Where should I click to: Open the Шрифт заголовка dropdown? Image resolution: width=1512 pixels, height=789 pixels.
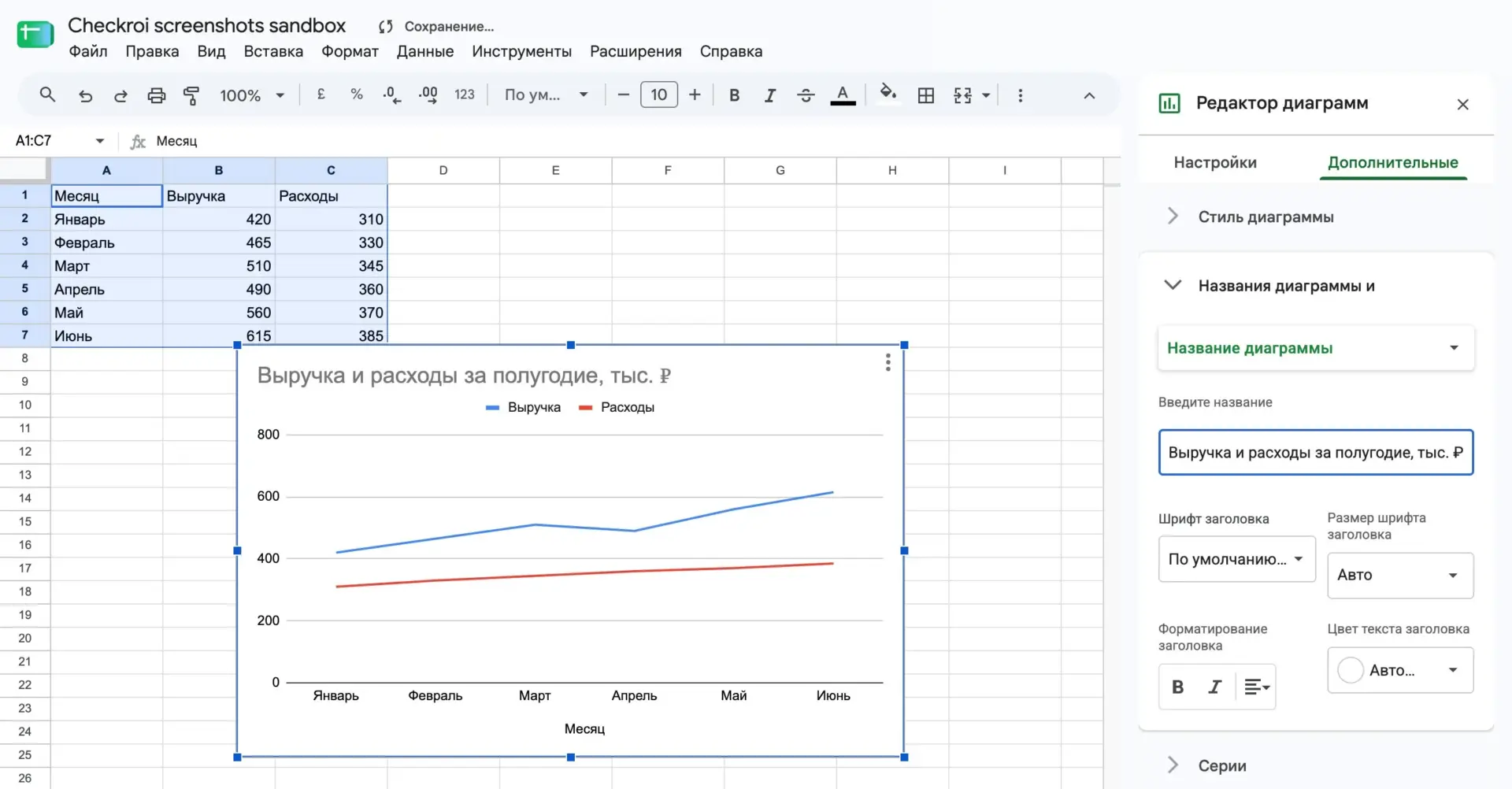1236,559
